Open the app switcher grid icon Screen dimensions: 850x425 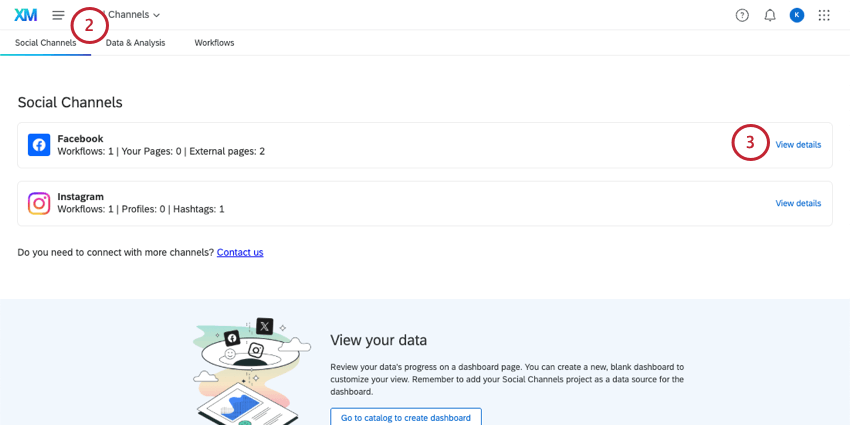coord(824,15)
